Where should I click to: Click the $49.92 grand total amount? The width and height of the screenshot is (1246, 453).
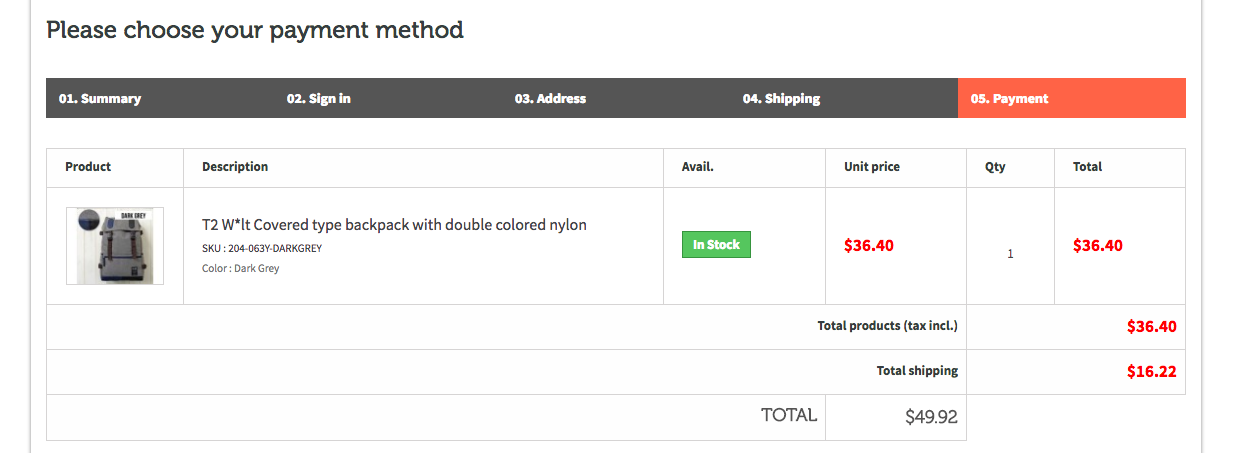point(931,417)
